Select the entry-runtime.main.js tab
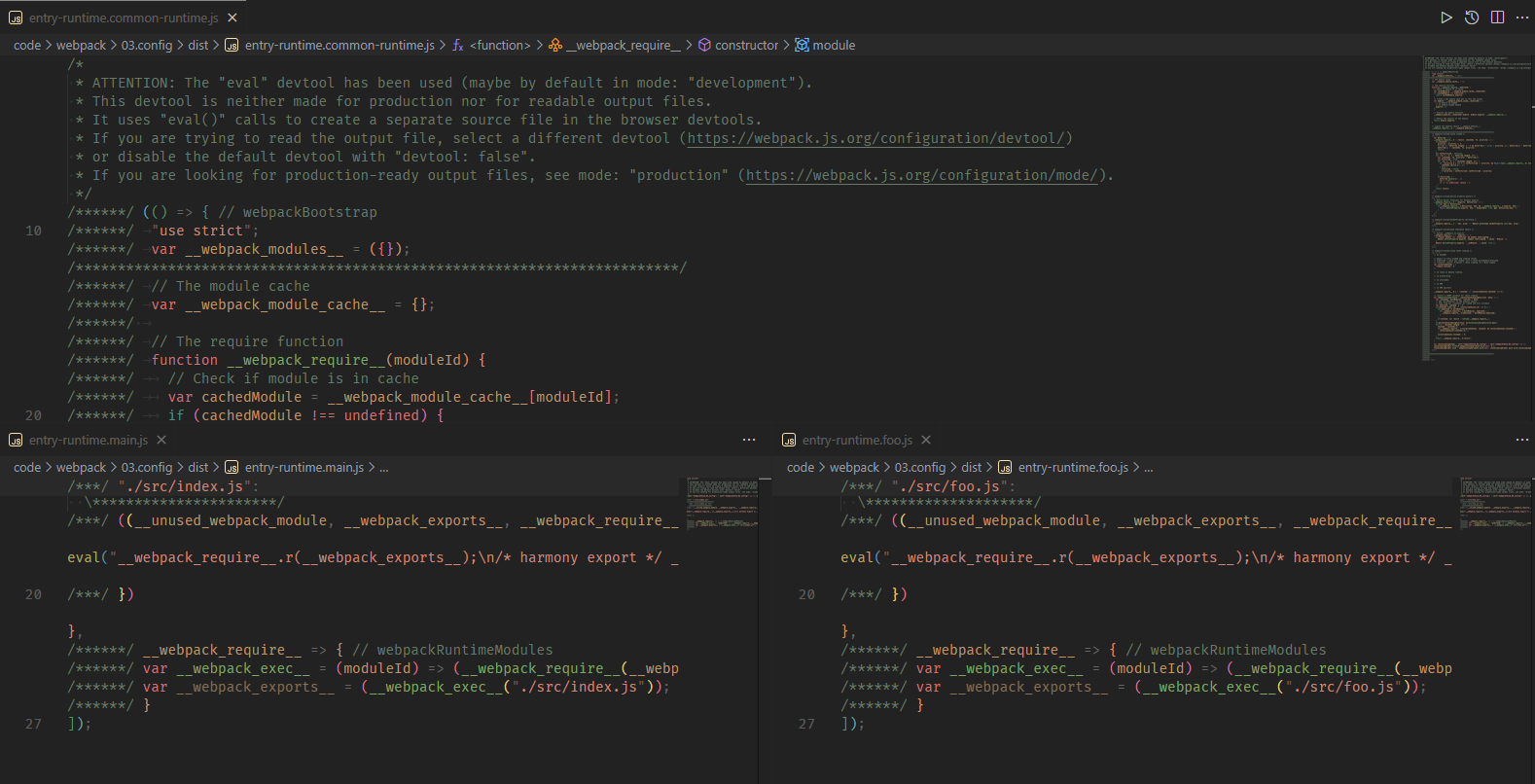This screenshot has height=784, width=1535. pos(89,440)
